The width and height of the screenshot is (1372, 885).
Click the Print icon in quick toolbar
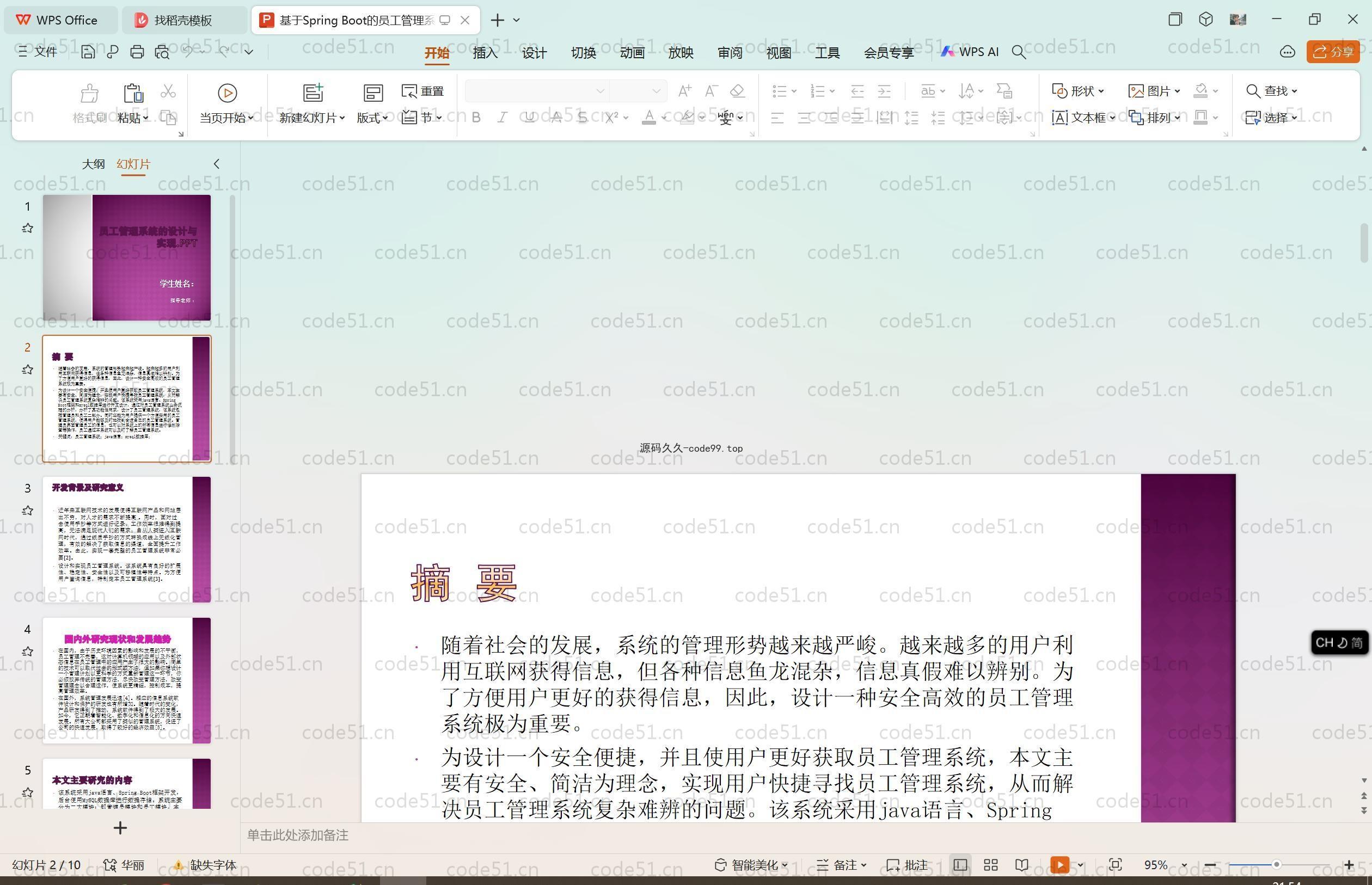137,52
